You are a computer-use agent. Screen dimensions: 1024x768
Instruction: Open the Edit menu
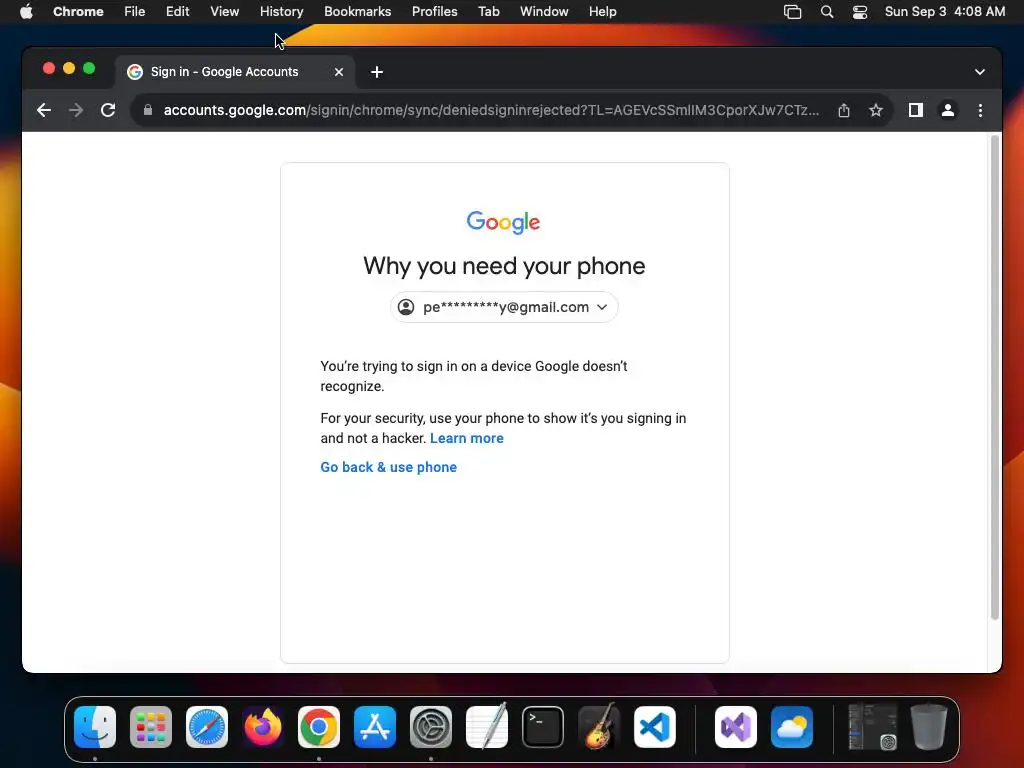tap(178, 12)
